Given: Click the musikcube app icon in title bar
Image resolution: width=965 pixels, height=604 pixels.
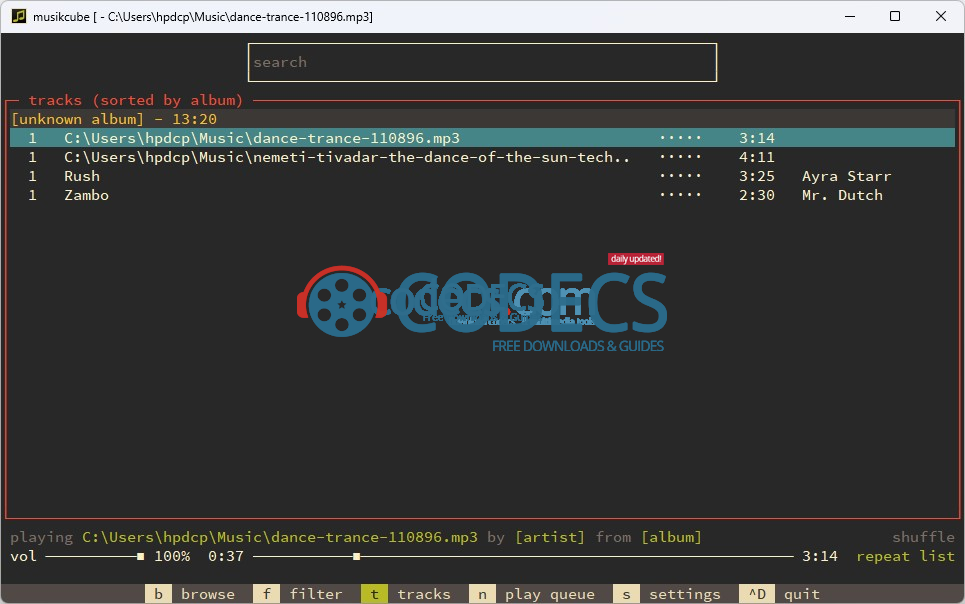Looking at the screenshot, I should click(19, 16).
